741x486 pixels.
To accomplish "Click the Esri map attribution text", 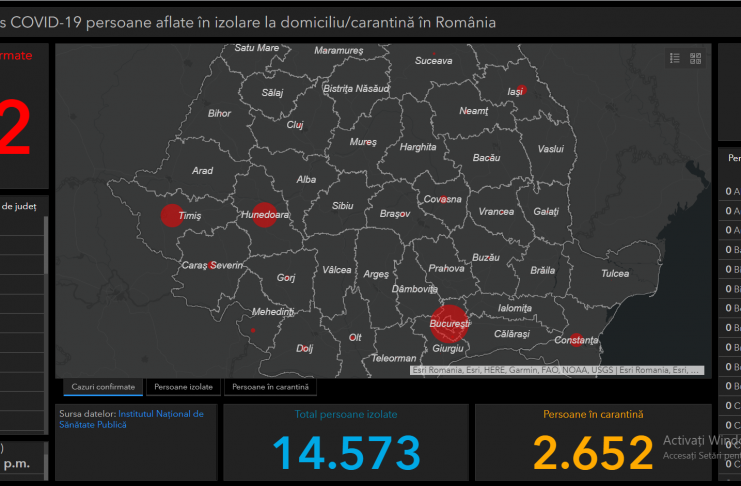I will [556, 370].
